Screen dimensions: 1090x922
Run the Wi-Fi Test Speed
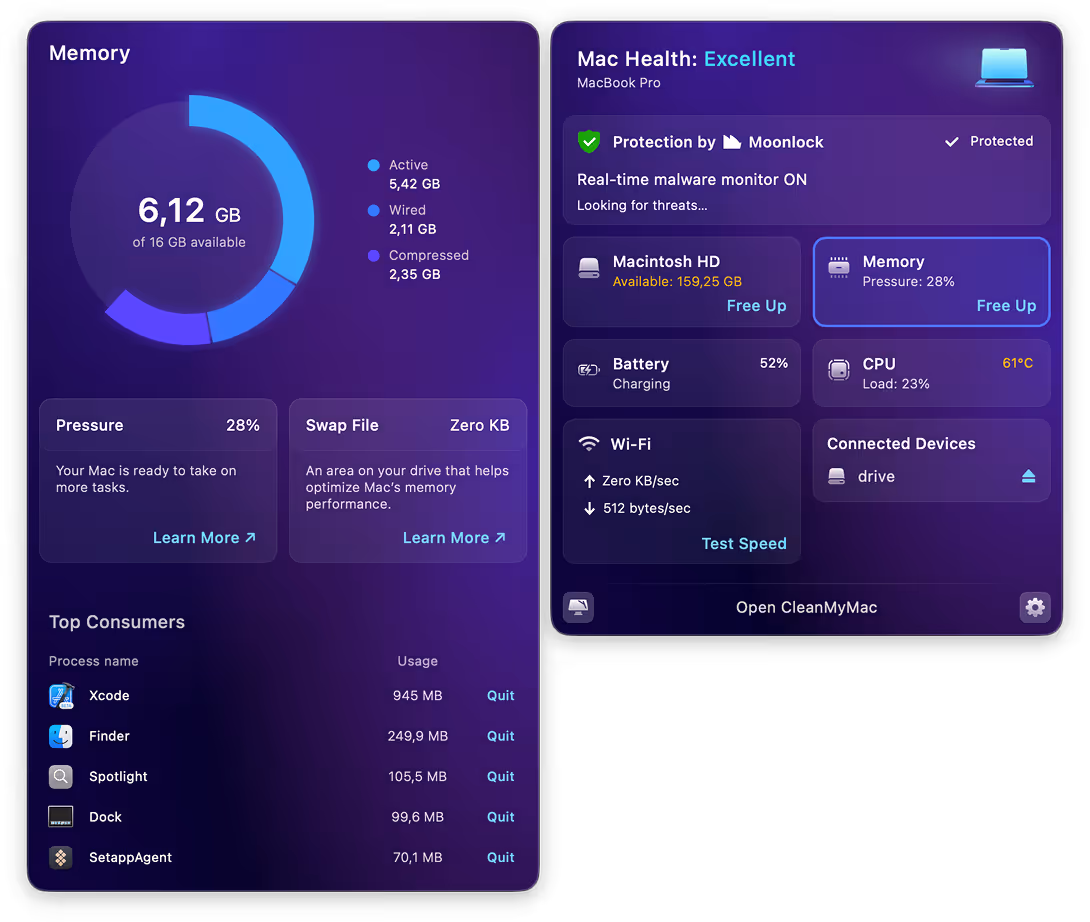coord(744,544)
